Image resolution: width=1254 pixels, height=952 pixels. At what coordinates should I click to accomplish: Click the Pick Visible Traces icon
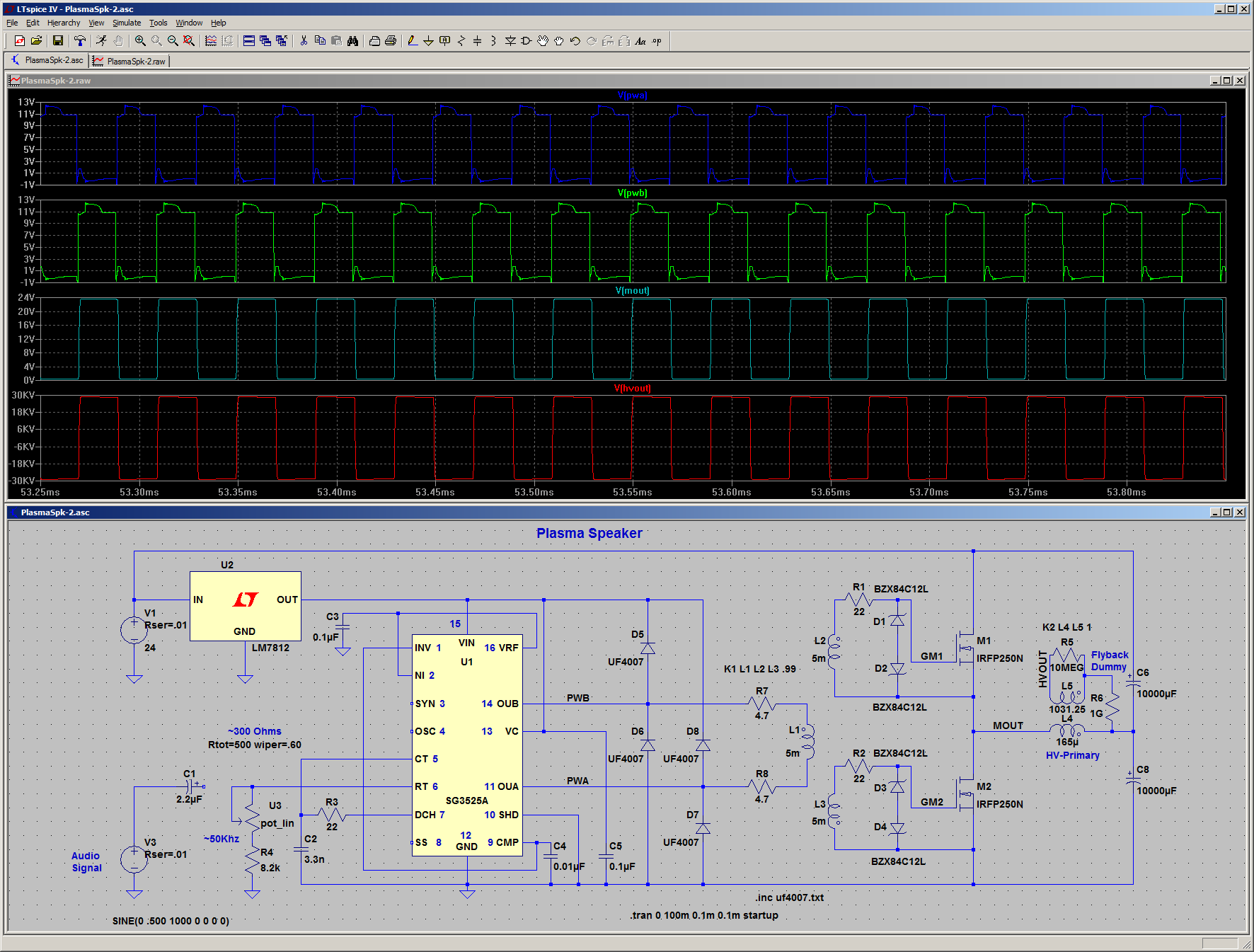211,41
